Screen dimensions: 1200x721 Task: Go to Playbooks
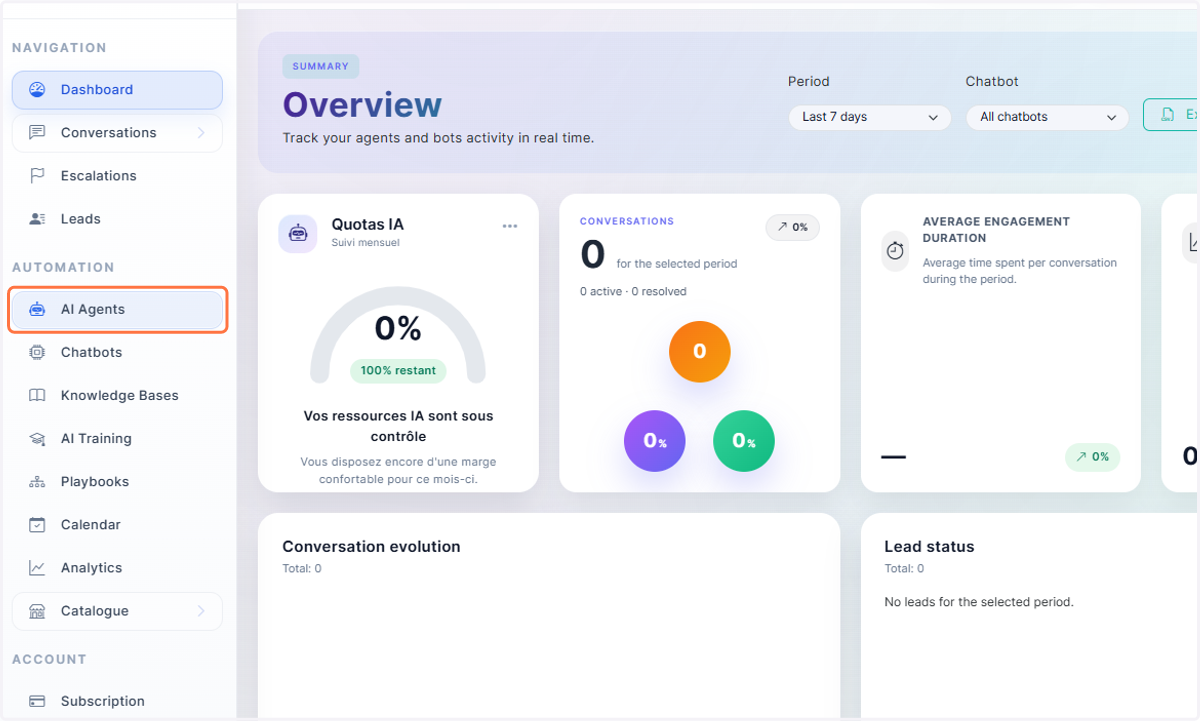click(117, 481)
